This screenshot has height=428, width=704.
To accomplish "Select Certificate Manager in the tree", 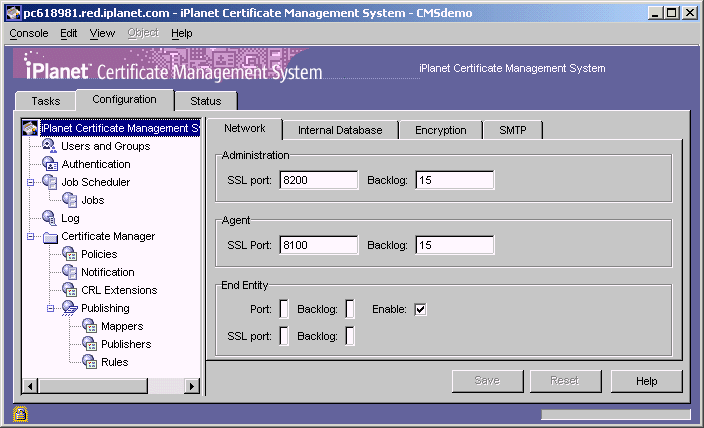I will (x=108, y=236).
